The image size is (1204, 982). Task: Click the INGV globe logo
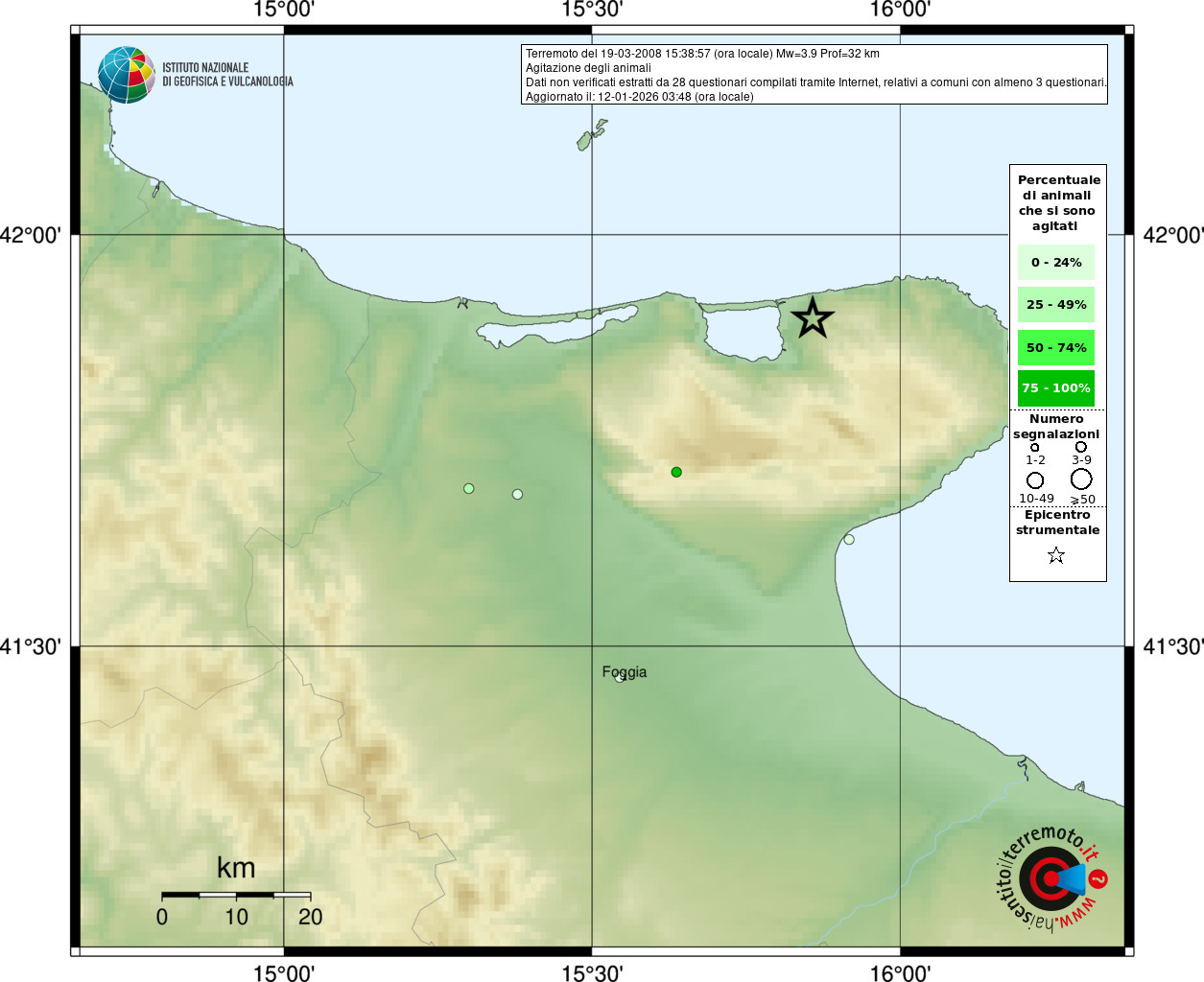(127, 75)
